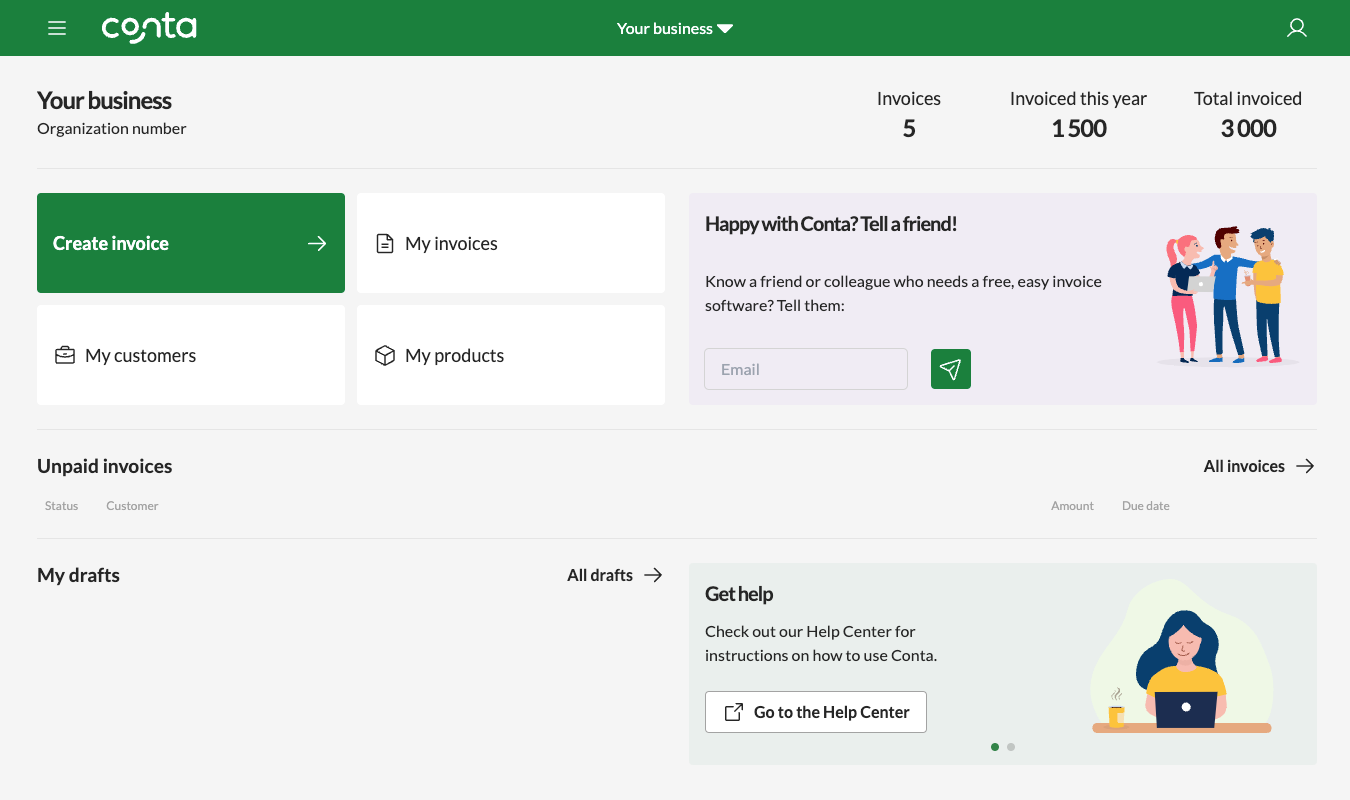Click the user profile icon

(1296, 28)
